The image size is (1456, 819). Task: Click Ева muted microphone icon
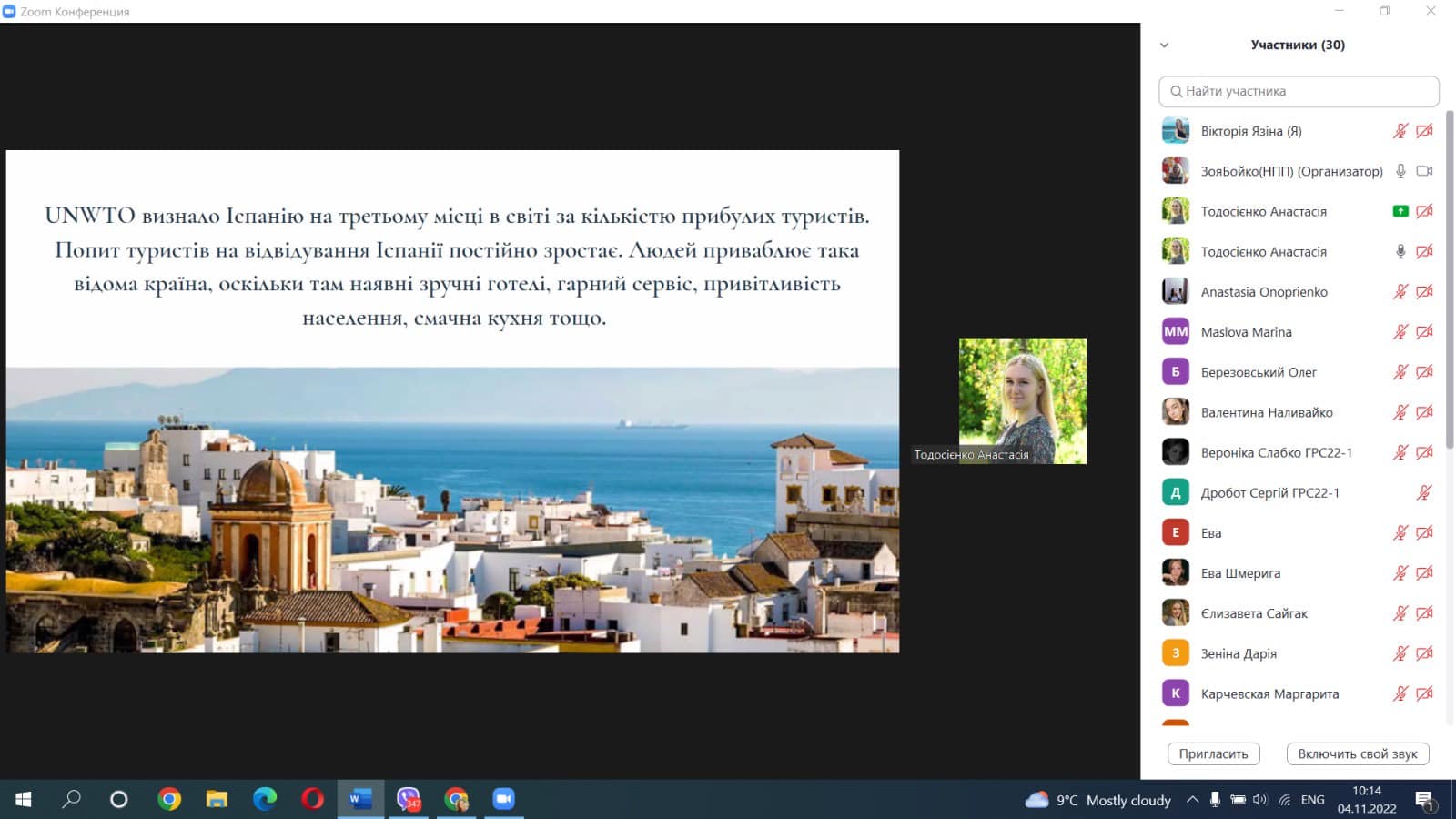point(1400,533)
